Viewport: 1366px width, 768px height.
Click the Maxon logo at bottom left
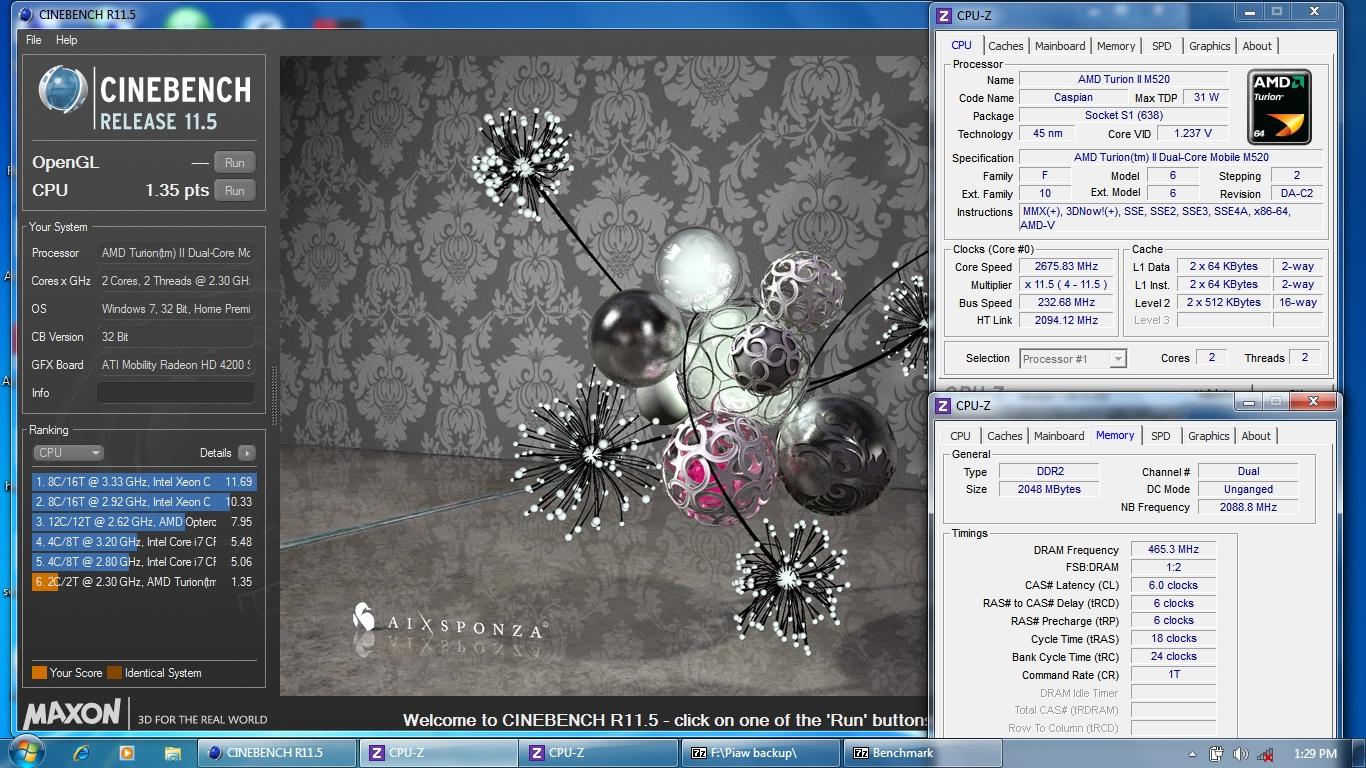[72, 714]
